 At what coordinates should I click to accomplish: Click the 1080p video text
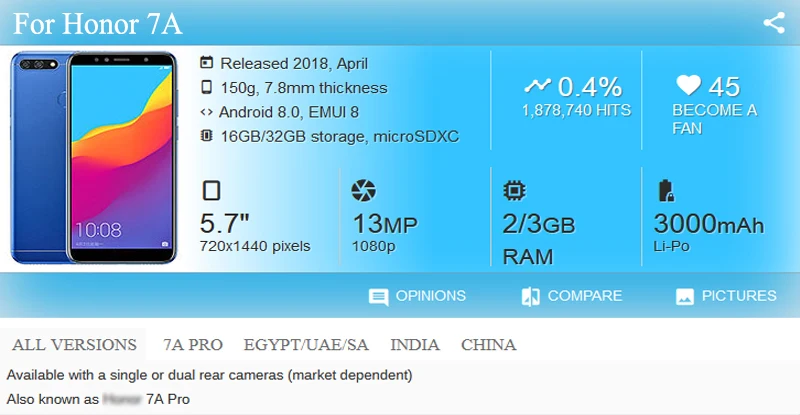[373, 246]
